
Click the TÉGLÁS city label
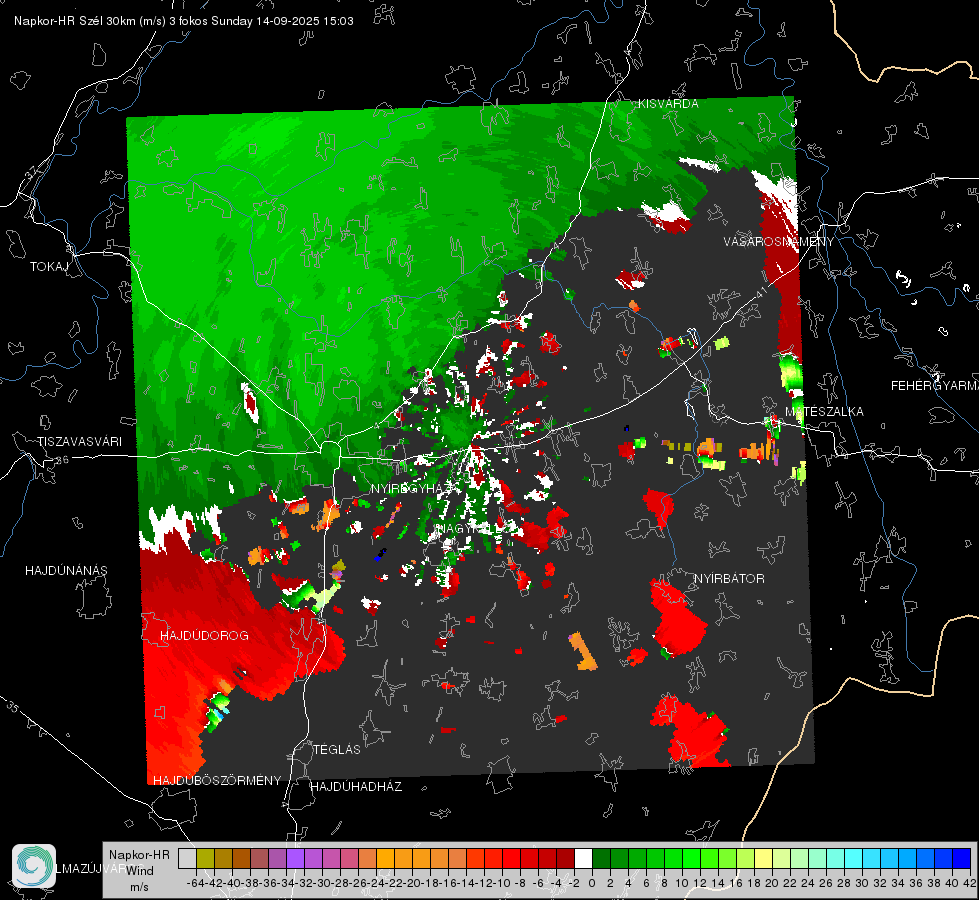click(337, 749)
